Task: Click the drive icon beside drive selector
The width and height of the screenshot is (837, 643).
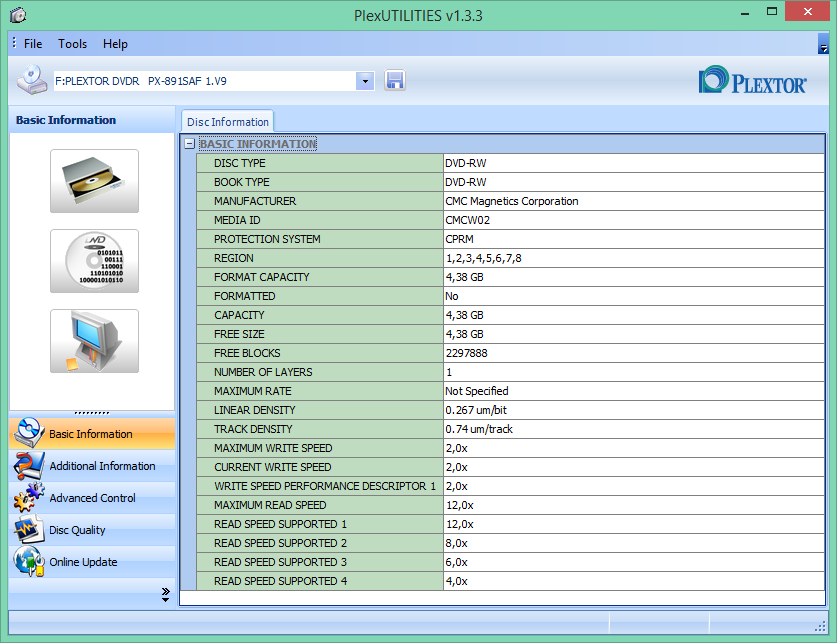Action: 31,80
